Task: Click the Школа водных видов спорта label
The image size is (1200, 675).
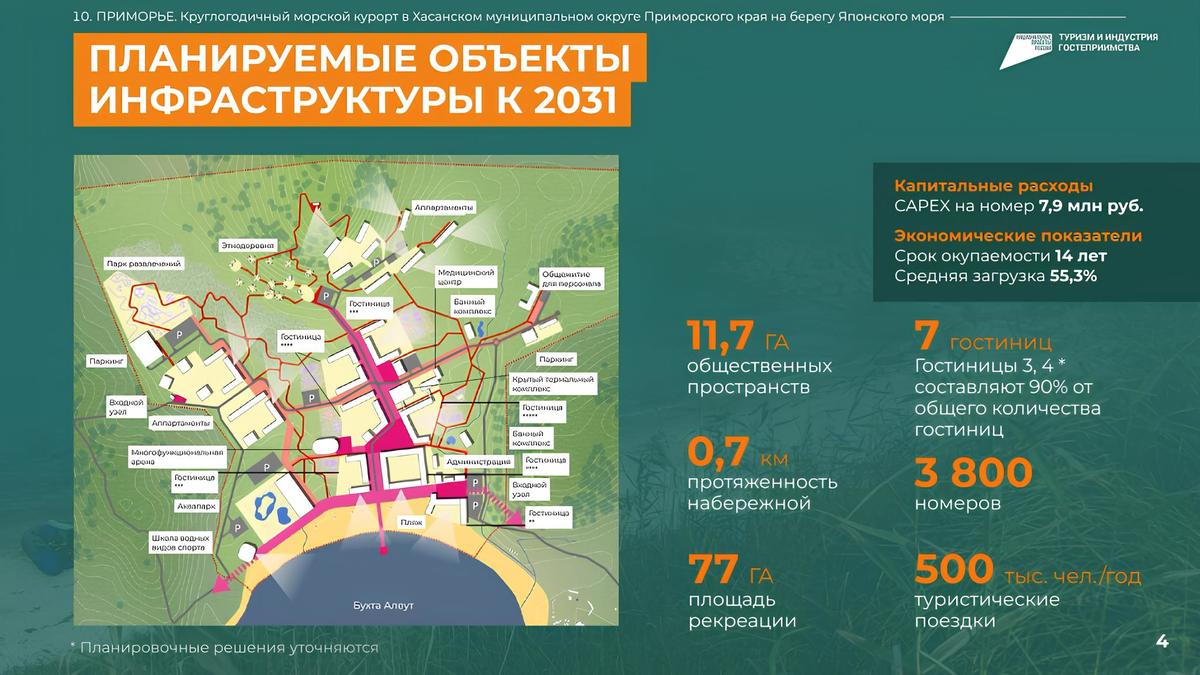Action: [181, 543]
